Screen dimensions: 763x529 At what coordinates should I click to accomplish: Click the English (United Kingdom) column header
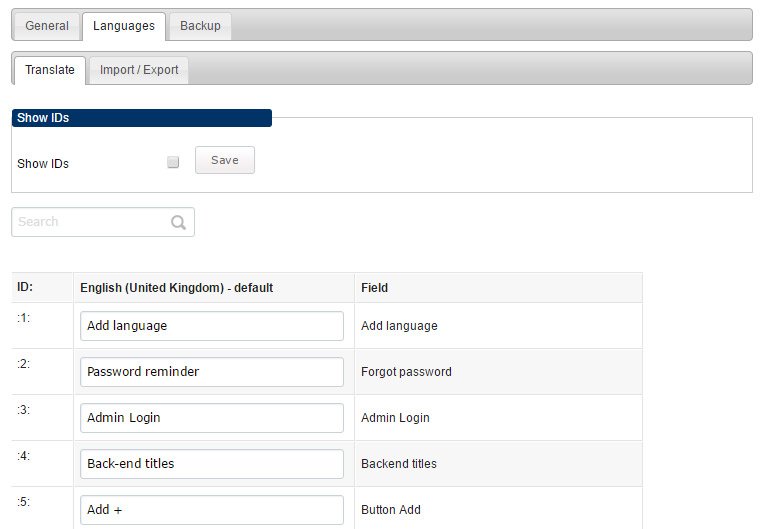(176, 288)
